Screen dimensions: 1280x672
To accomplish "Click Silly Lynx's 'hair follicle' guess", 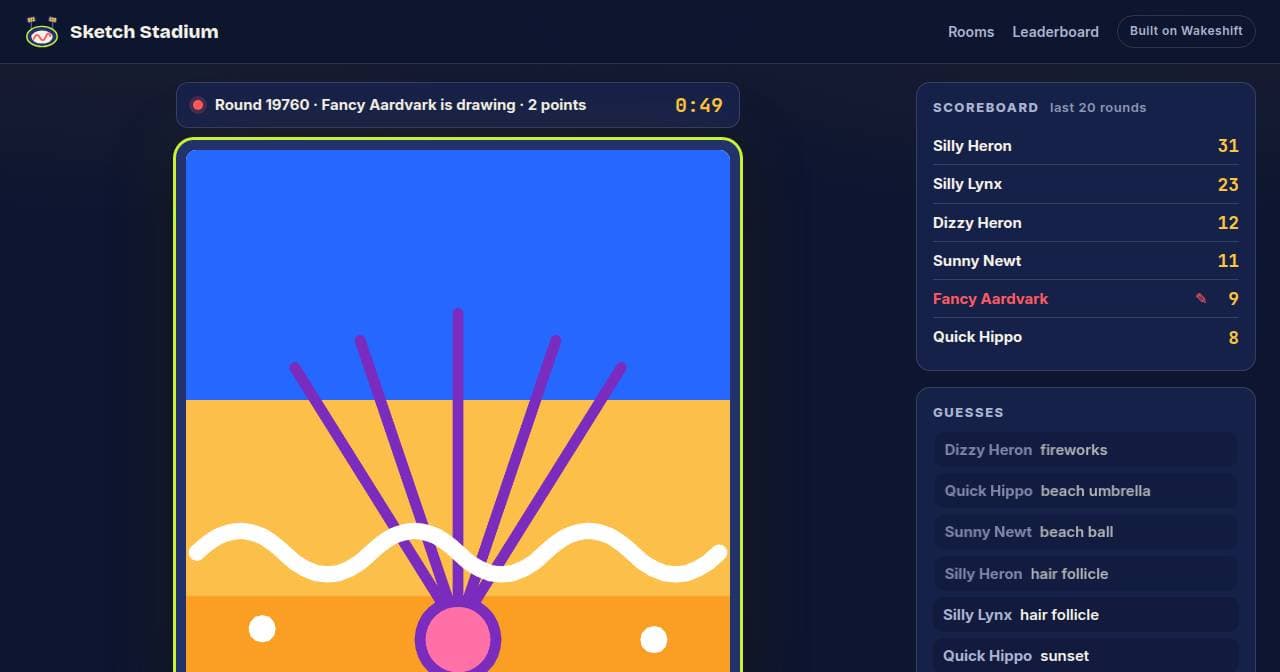I will tap(1086, 615).
